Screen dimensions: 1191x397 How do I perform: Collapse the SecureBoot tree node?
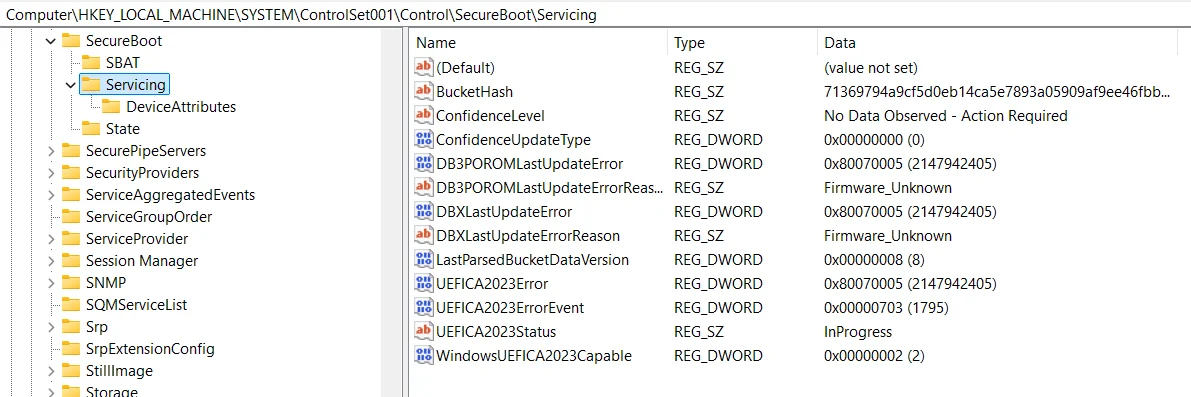51,41
